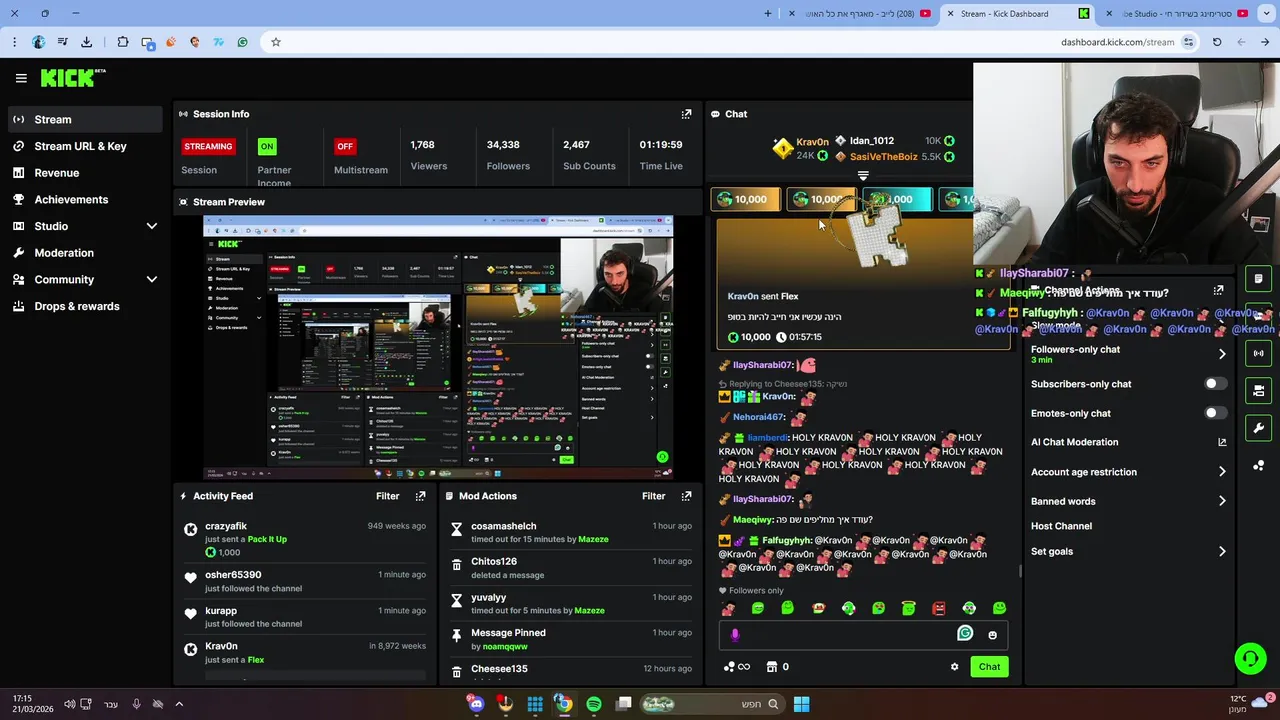This screenshot has width=1280, height=720.
Task: Open Moderation page
Action: [84, 253]
